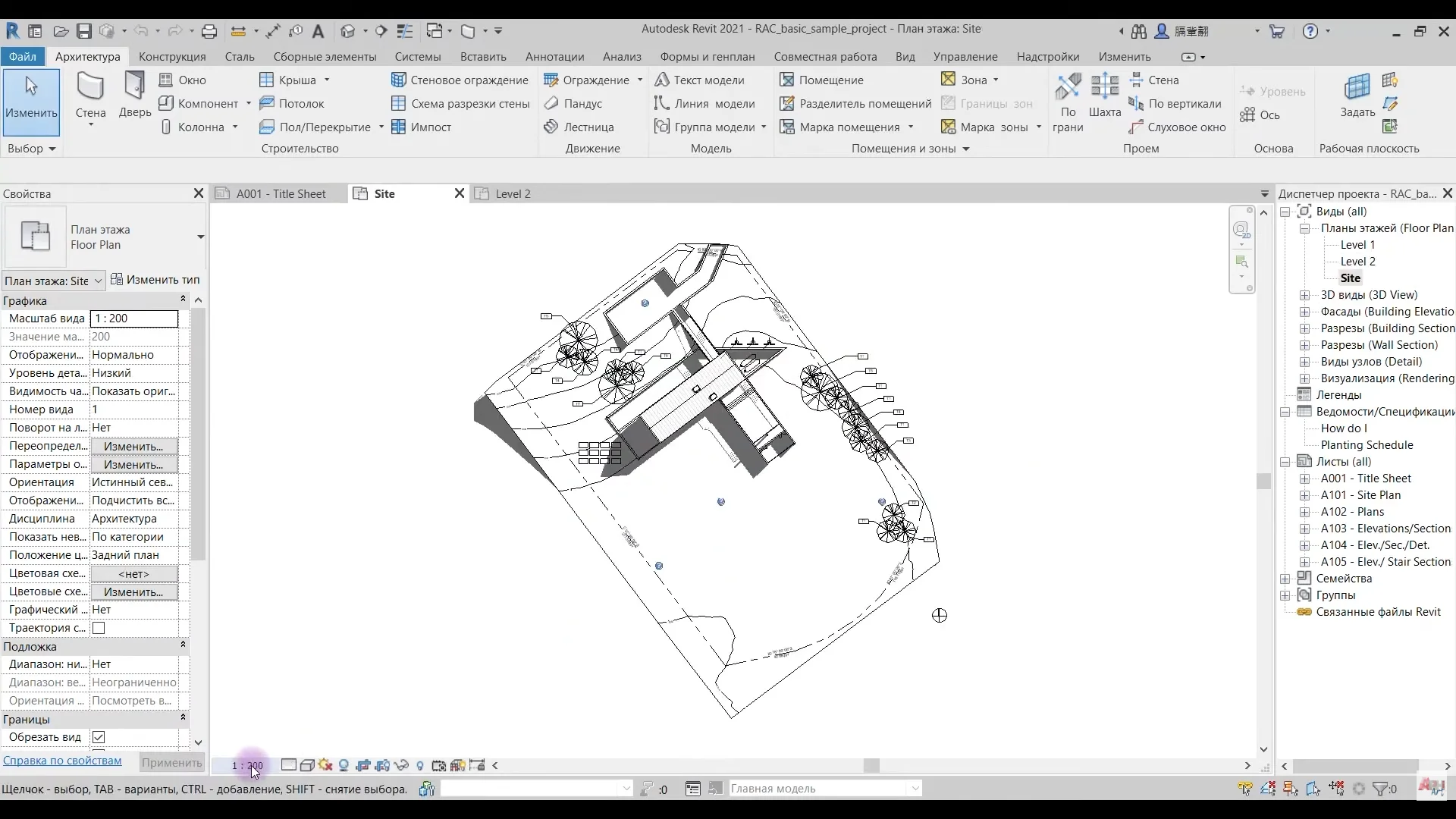
Task: Open the Задать work plane tool
Action: [1357, 96]
